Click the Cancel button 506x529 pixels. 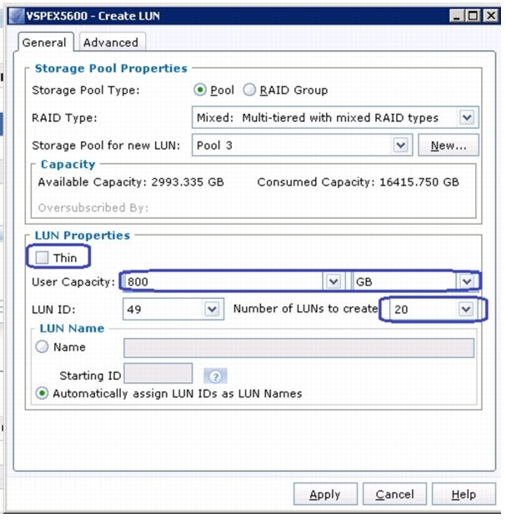tap(395, 495)
